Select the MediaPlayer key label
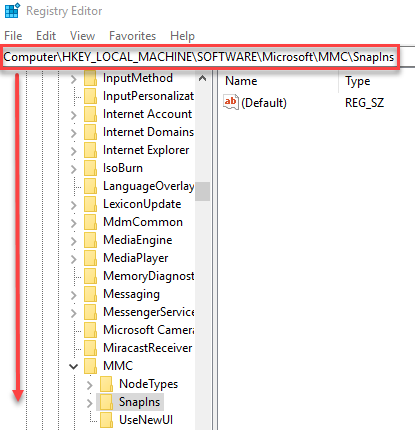 [x=136, y=258]
